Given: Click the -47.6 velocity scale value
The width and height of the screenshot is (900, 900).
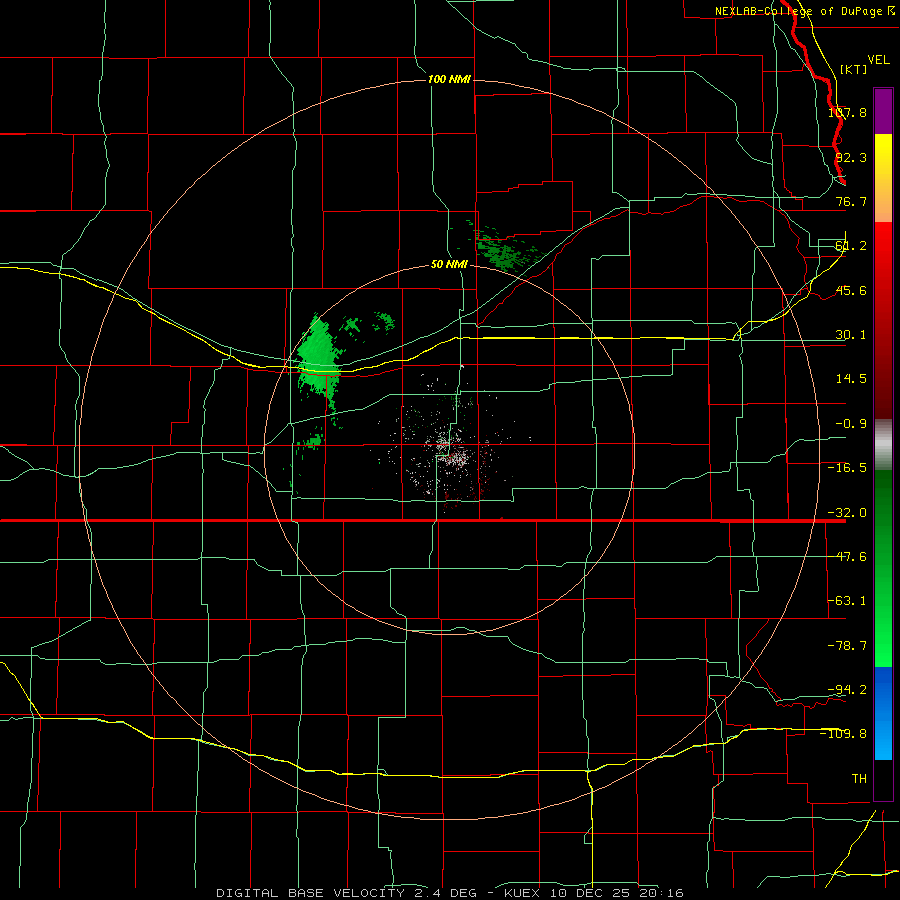Looking at the screenshot, I should click(847, 557).
